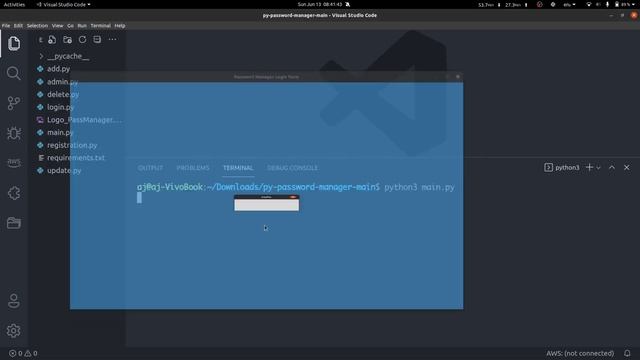
Task: Open the Edit menu
Action: [18, 25]
